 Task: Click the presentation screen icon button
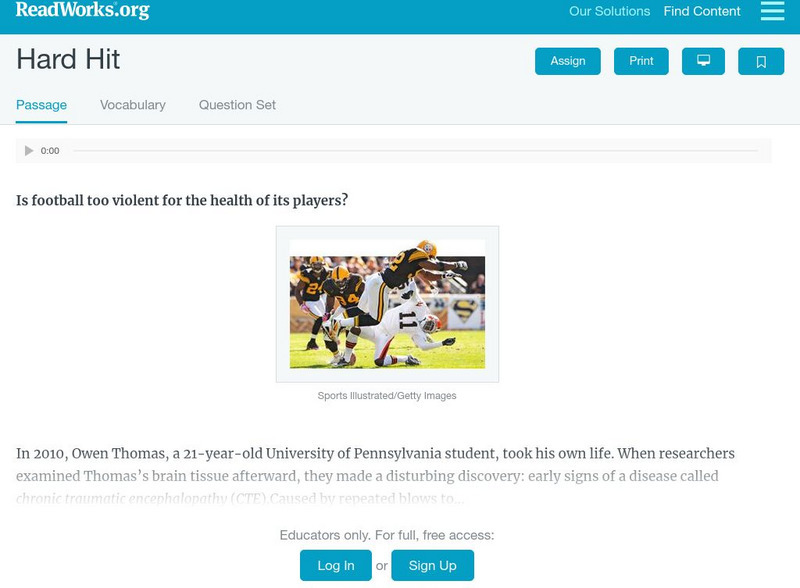pyautogui.click(x=703, y=61)
